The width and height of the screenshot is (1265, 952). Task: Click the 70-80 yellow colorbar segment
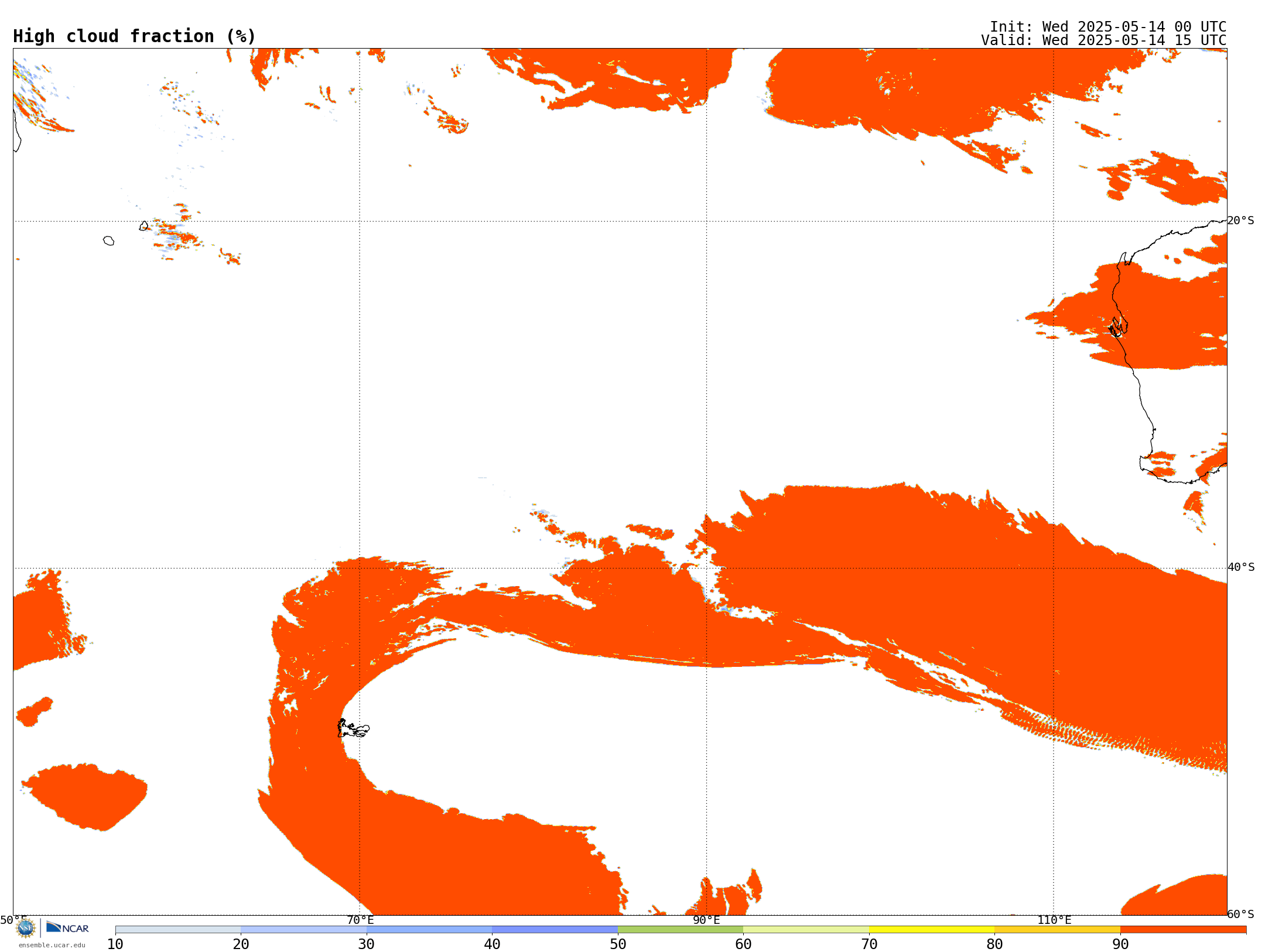[932, 930]
